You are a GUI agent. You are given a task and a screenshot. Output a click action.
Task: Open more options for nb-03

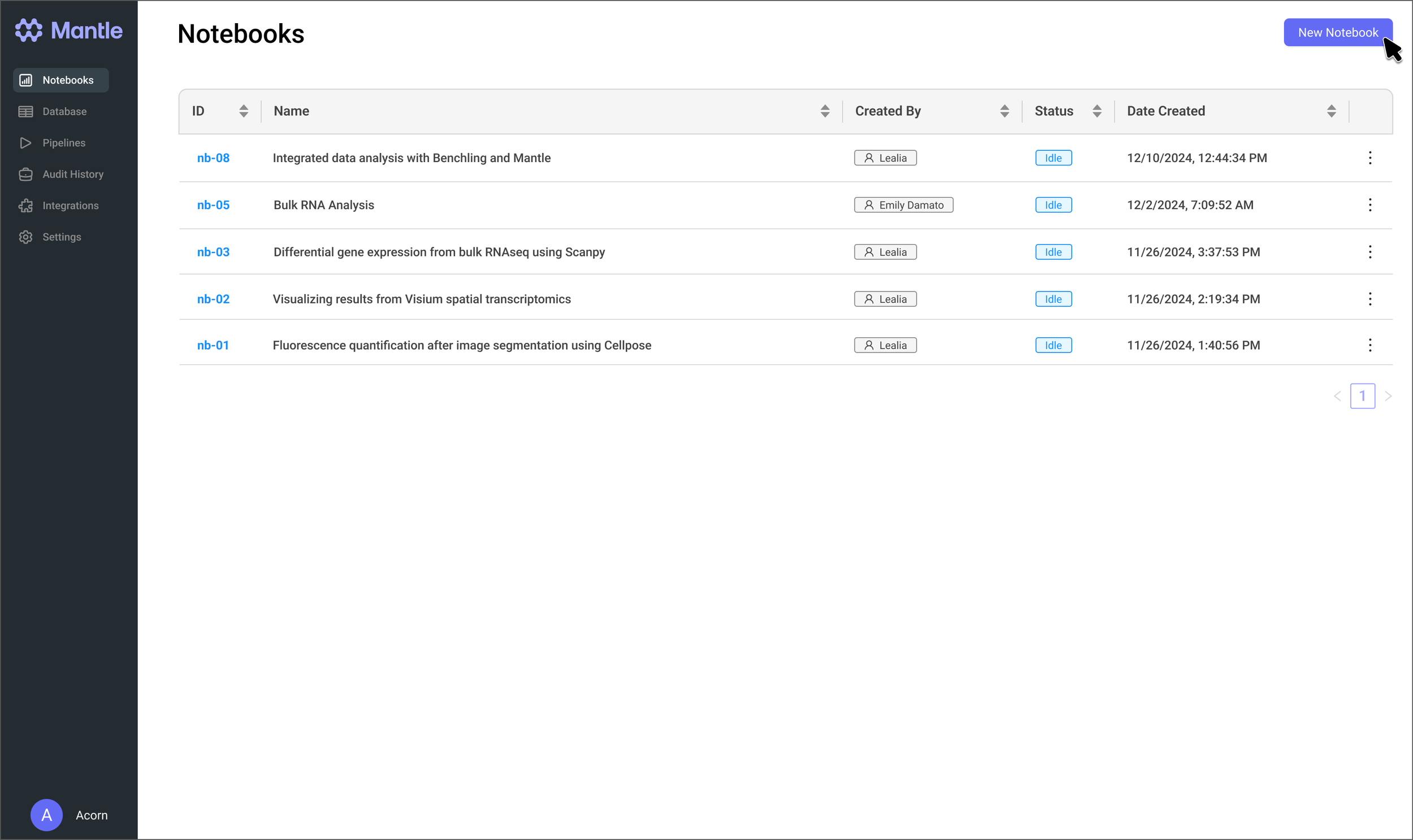coord(1369,252)
